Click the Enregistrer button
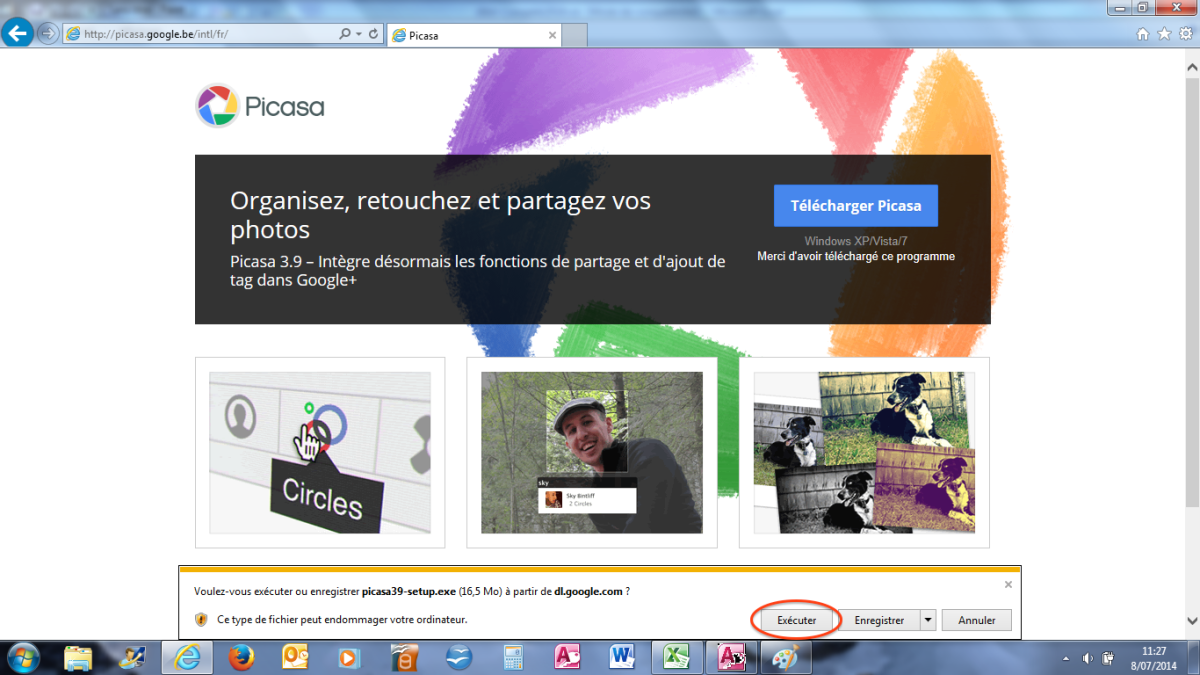1200x675 pixels. tap(879, 620)
